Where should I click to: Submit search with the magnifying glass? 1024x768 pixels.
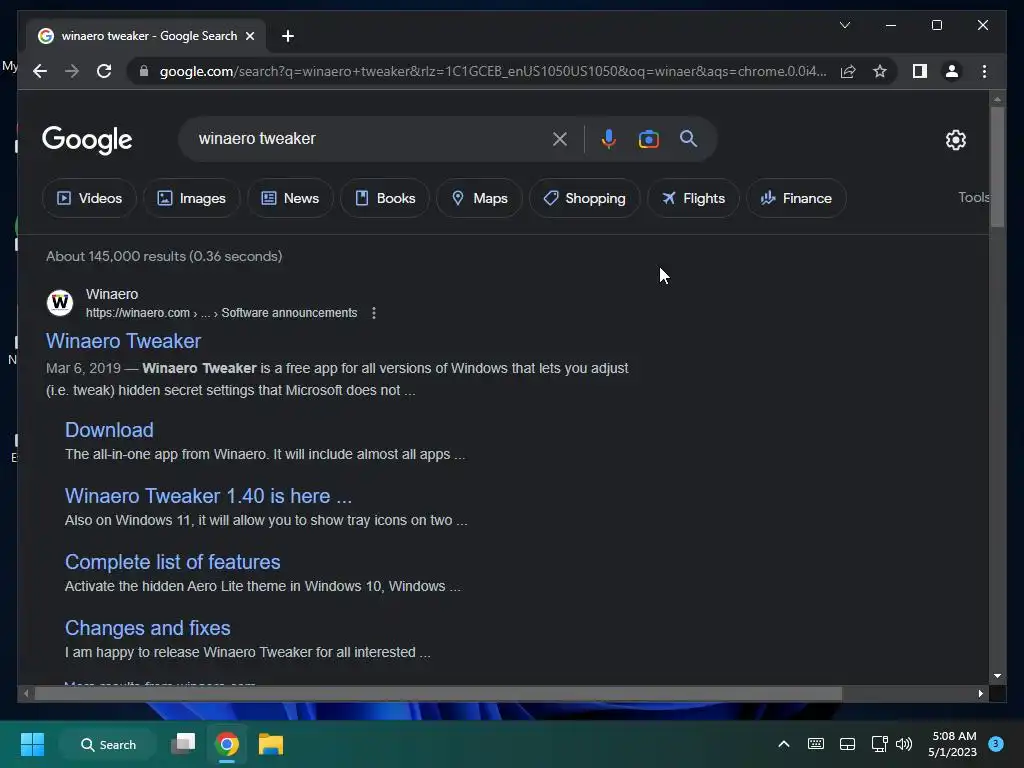click(x=688, y=138)
